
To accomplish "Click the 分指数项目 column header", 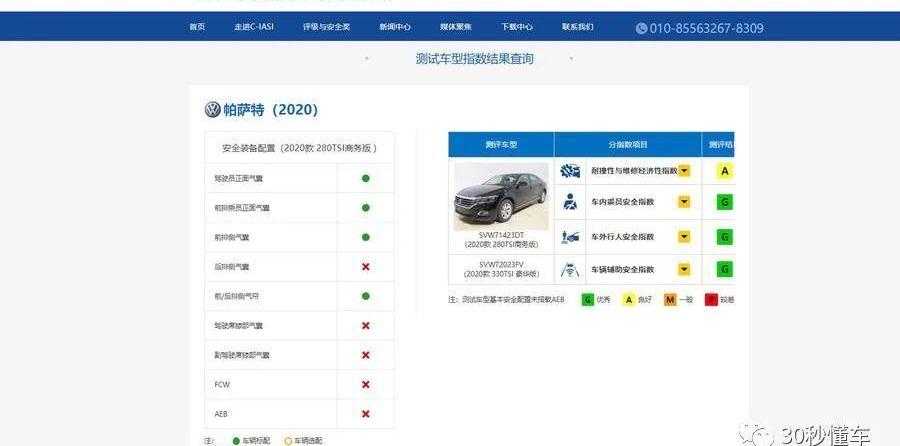I will click(628, 145).
